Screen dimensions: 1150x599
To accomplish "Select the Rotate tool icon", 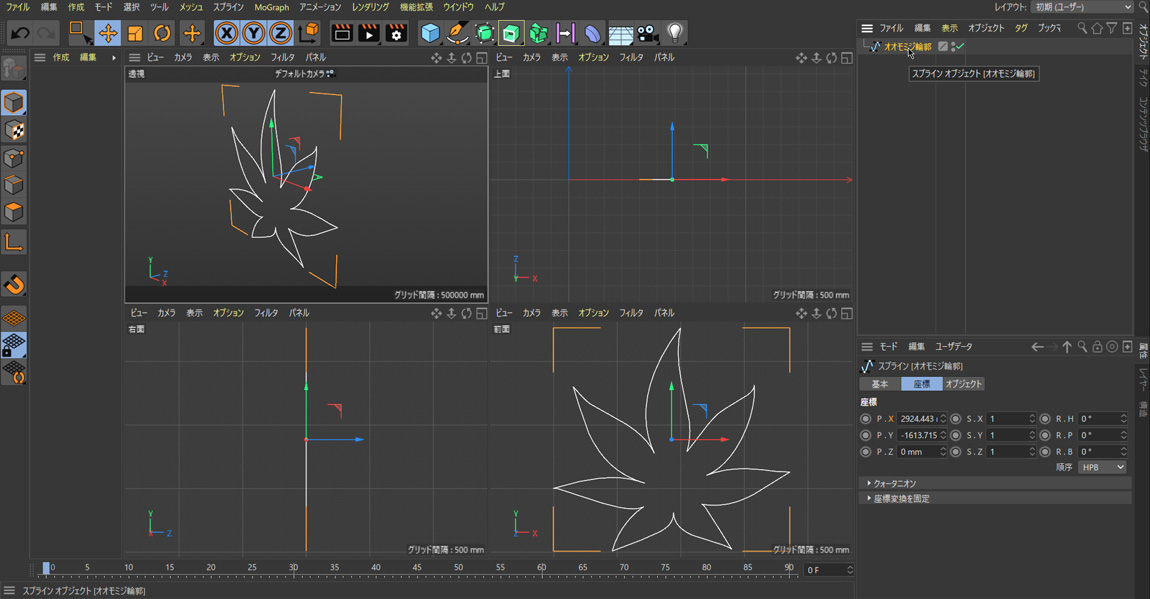I will pyautogui.click(x=162, y=33).
